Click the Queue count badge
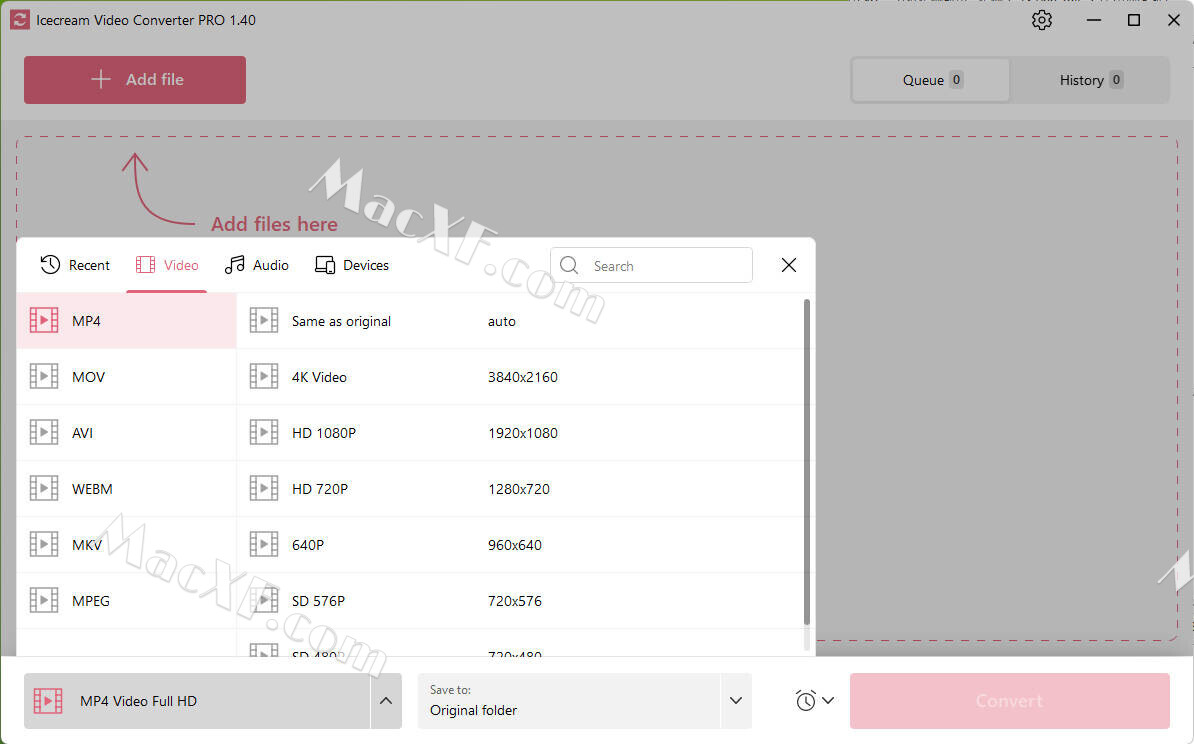This screenshot has width=1194, height=744. (x=956, y=79)
